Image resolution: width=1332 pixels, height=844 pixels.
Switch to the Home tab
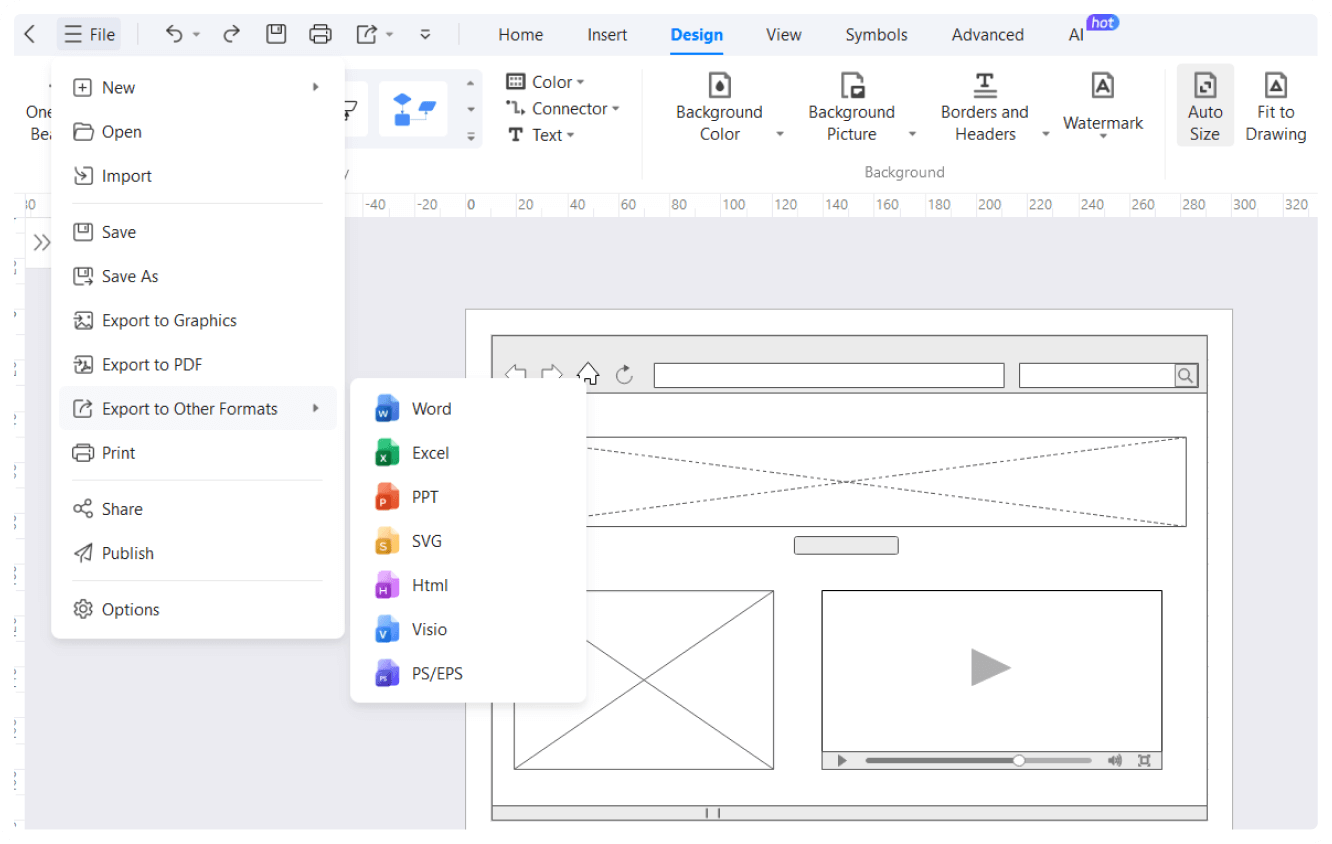coord(521,34)
